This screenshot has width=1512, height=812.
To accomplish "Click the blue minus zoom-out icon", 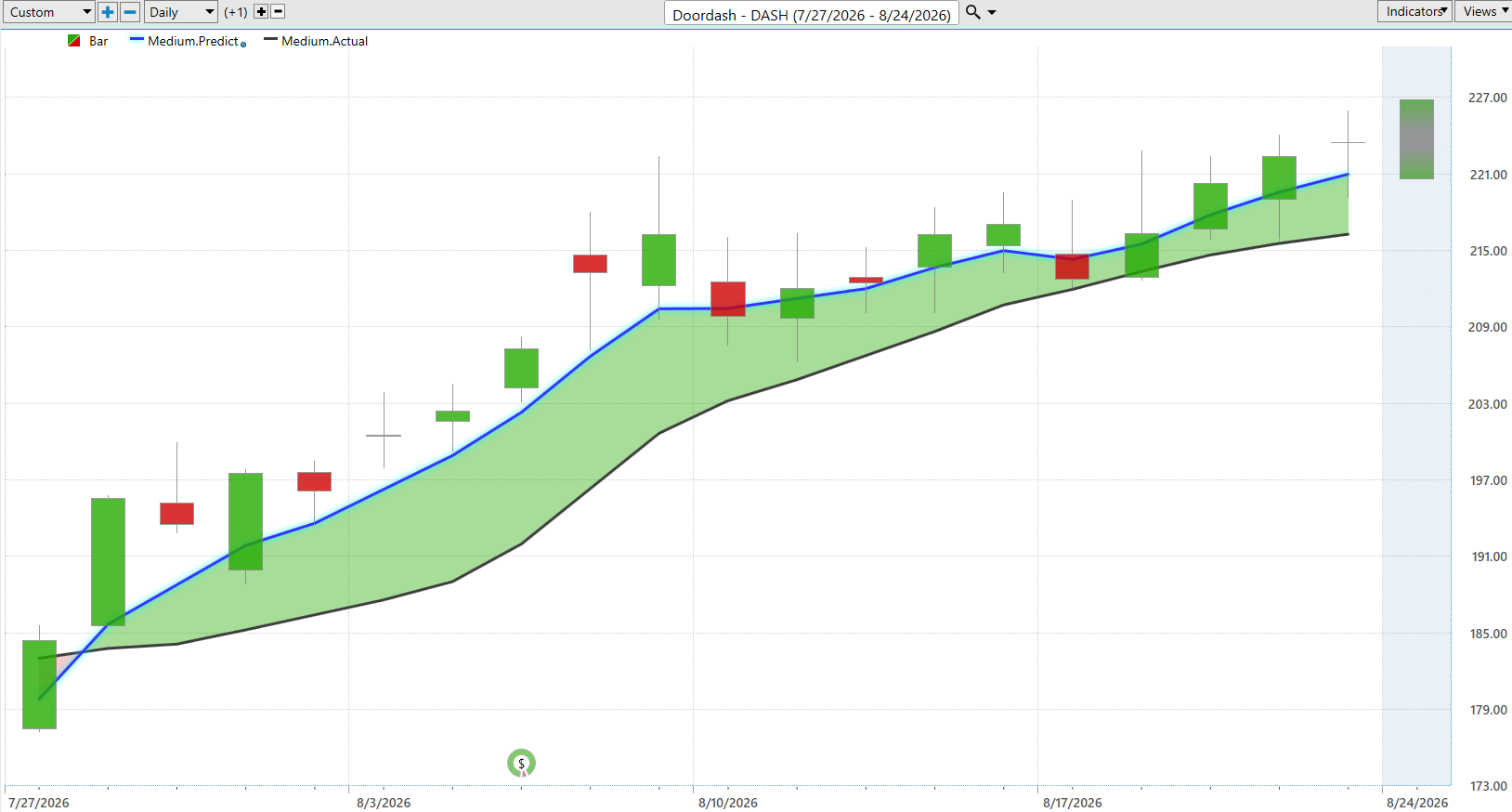I will pyautogui.click(x=130, y=12).
